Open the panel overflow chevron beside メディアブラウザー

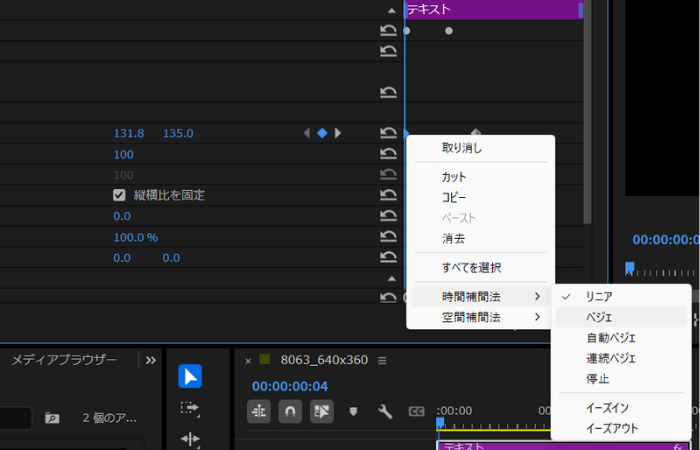point(150,360)
